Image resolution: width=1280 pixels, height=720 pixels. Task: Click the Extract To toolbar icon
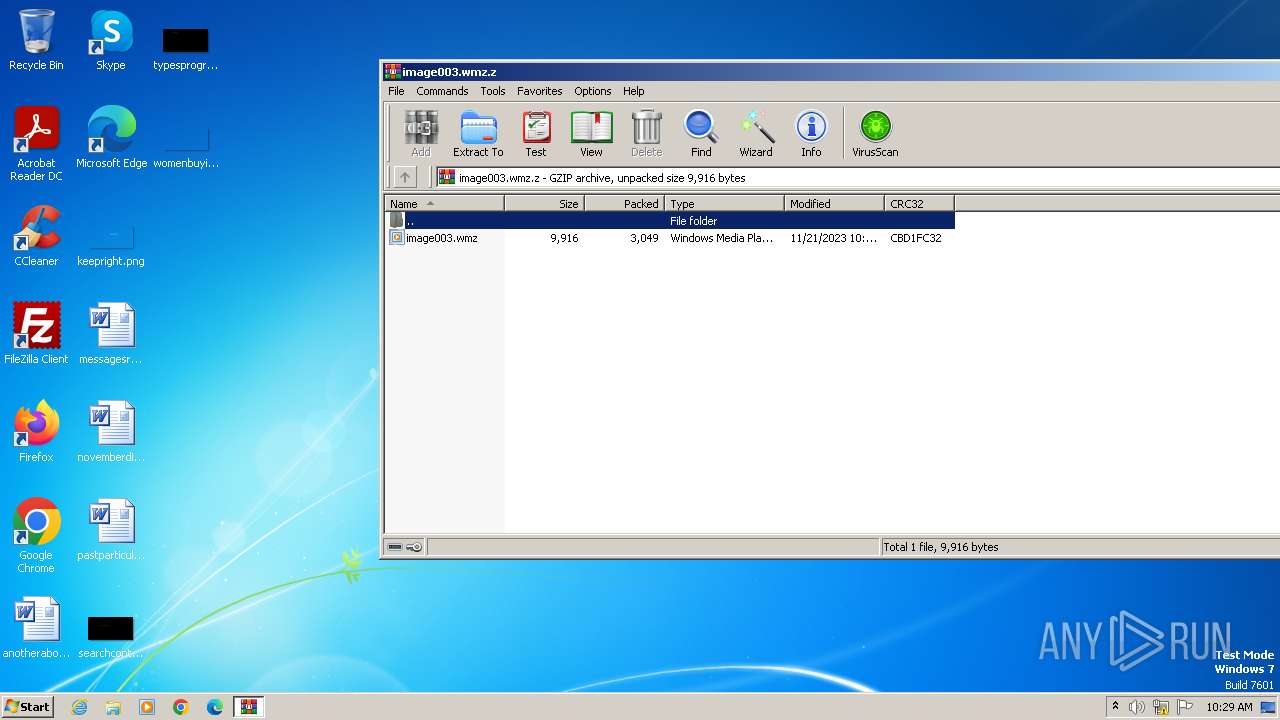[x=478, y=134]
